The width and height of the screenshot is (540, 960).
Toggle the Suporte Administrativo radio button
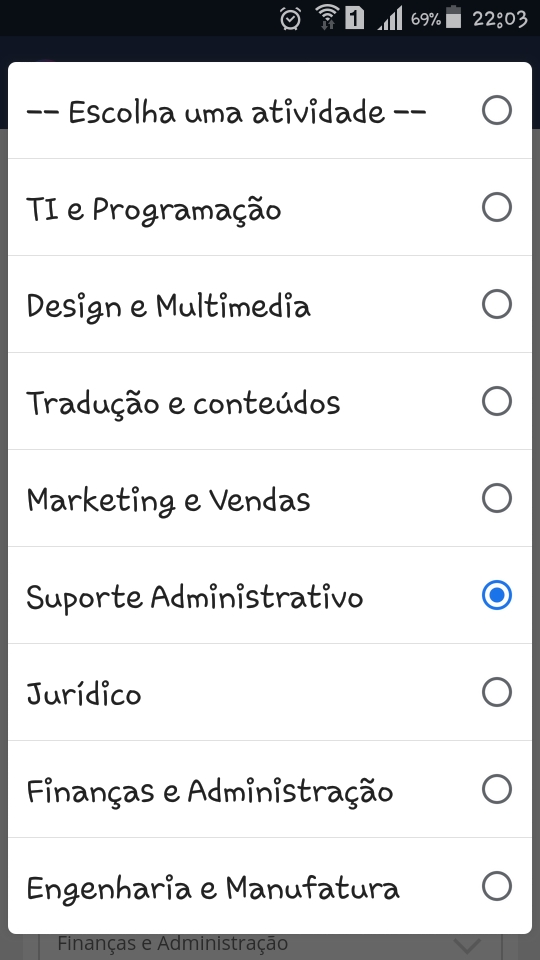coord(497,595)
